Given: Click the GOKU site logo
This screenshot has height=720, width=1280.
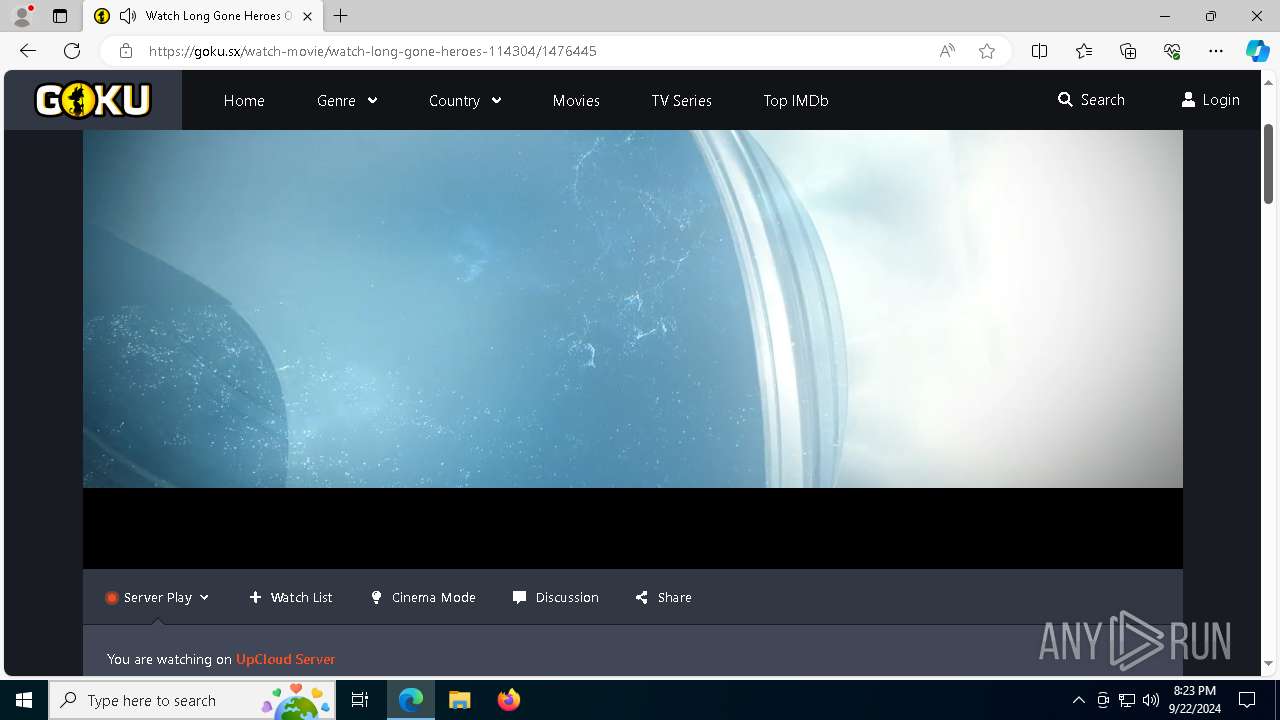Looking at the screenshot, I should click(x=93, y=100).
